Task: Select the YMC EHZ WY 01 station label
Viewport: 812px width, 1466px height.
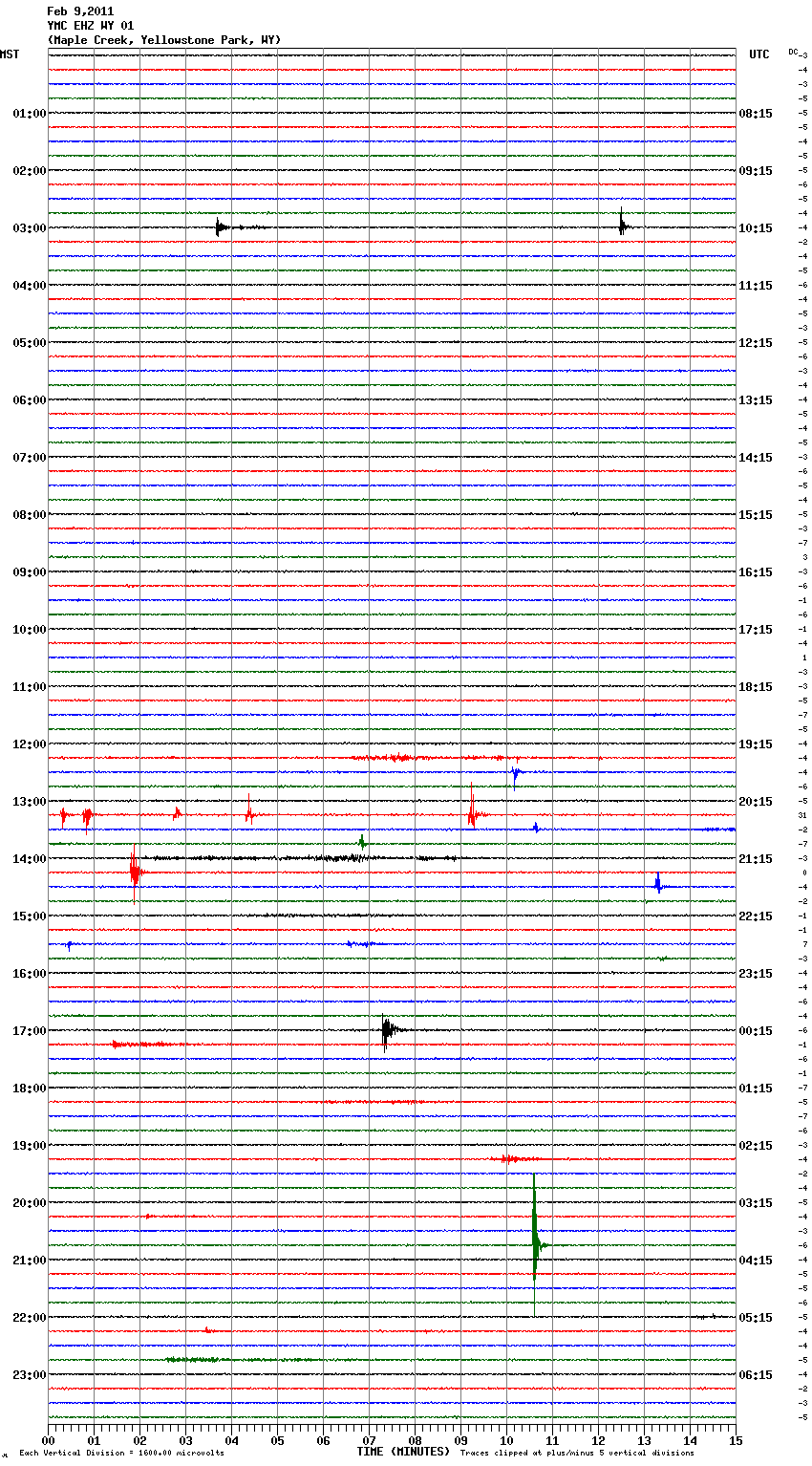Action: (91, 26)
